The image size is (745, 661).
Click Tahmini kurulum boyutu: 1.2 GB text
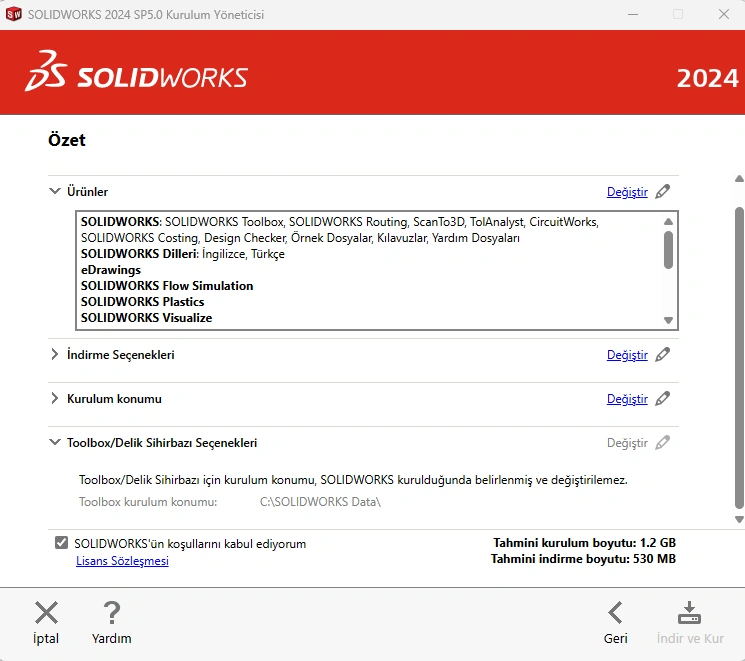pos(584,543)
